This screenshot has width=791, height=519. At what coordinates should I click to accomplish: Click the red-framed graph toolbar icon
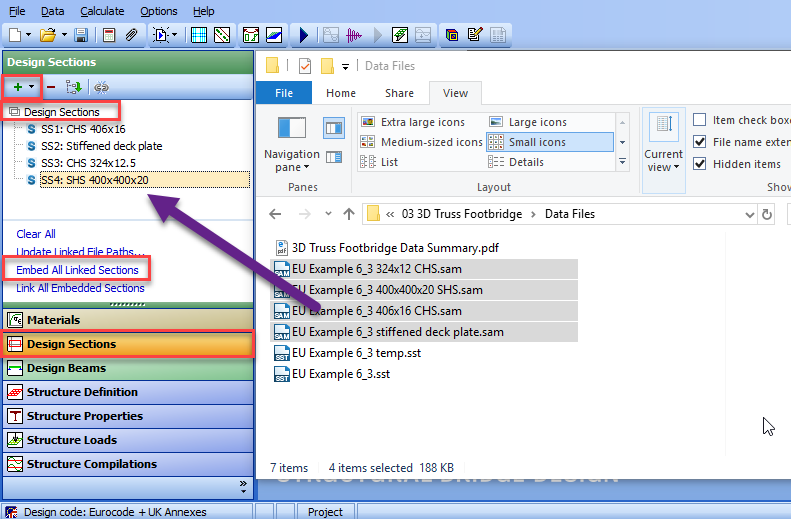251,35
